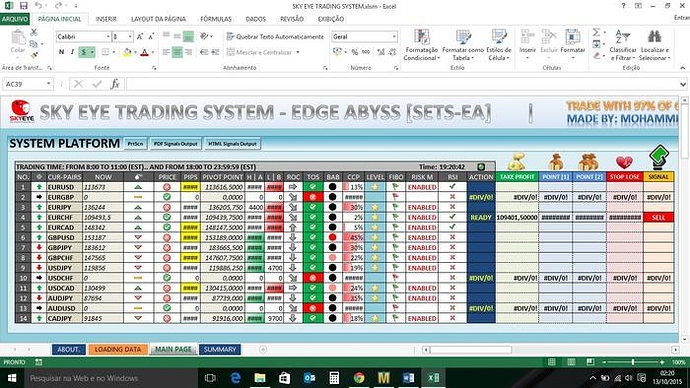Screen dimensions: 690x388
Task: Click the Clear eraser icon
Action: [x=596, y=55]
